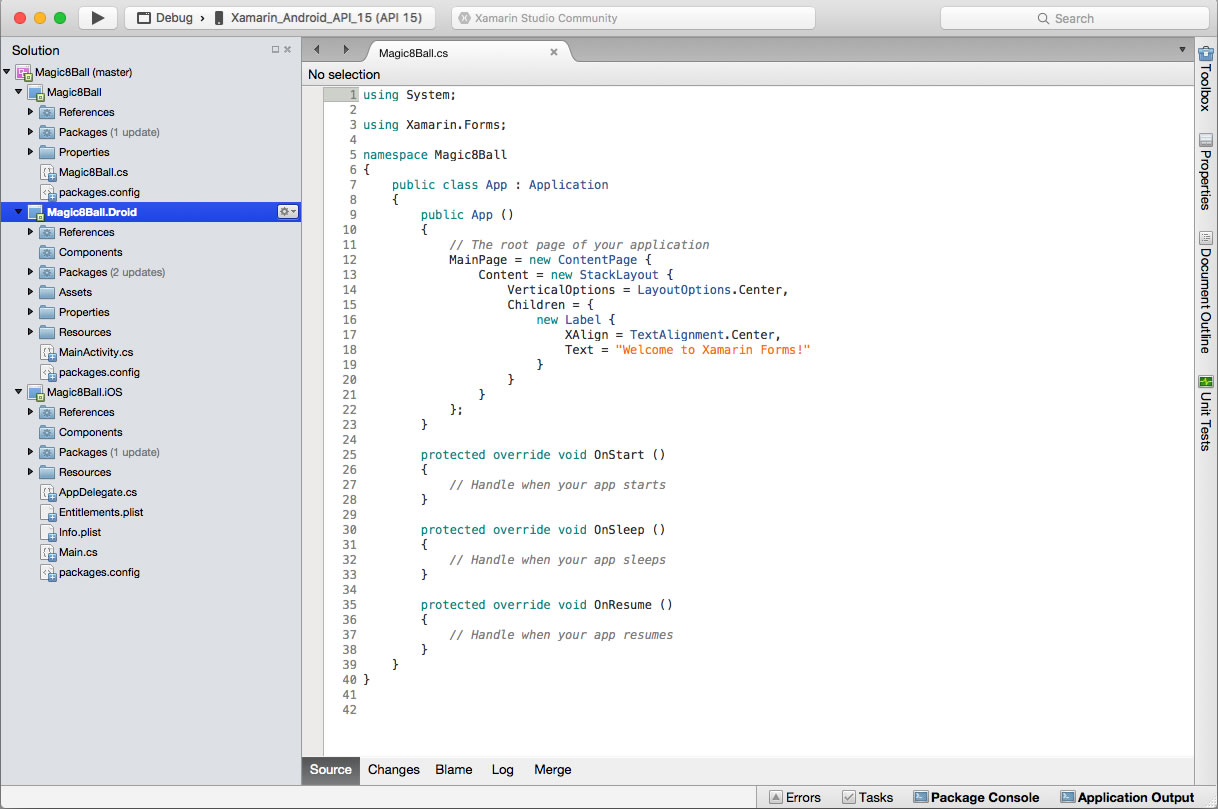Choose the Xamarin_Android_API_15 device target

[318, 18]
